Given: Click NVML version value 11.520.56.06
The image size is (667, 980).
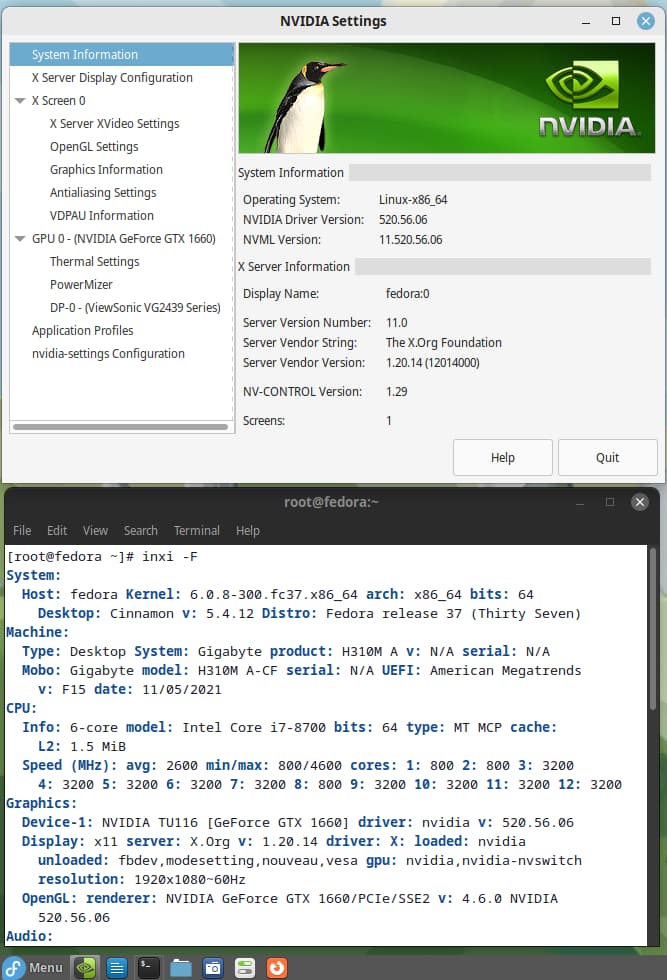Looking at the screenshot, I should pos(411,240).
